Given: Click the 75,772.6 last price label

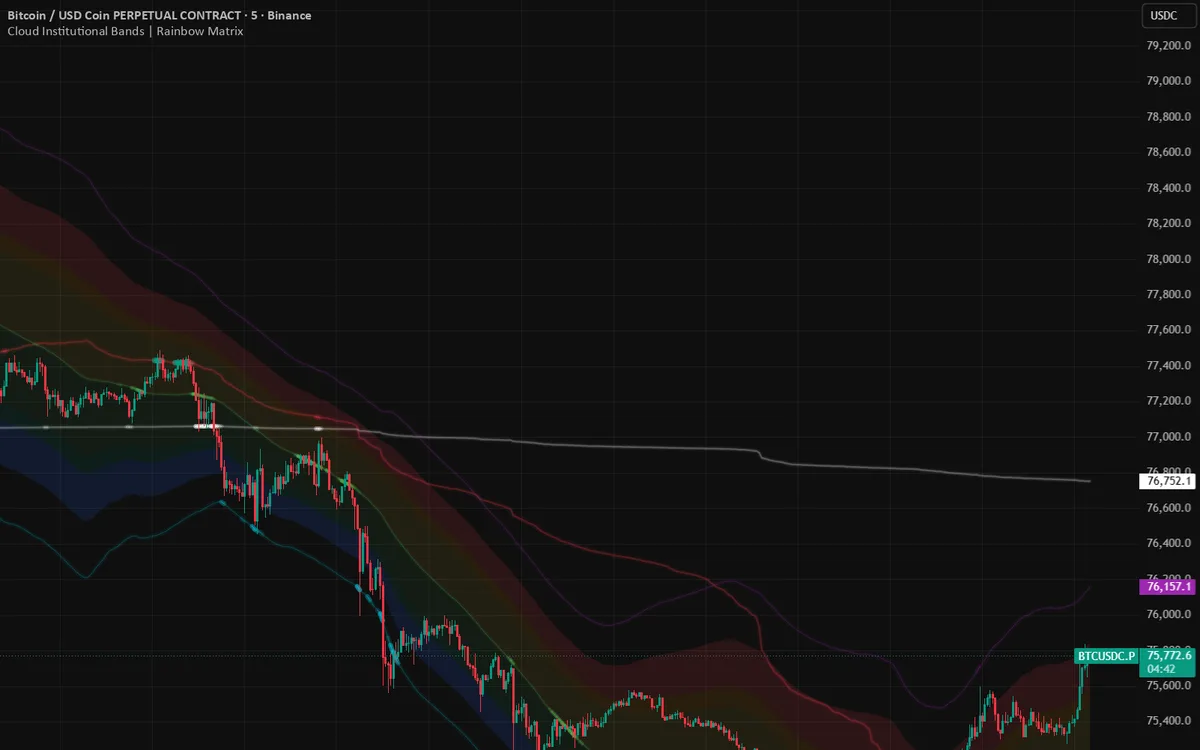Looking at the screenshot, I should click(1167, 656).
